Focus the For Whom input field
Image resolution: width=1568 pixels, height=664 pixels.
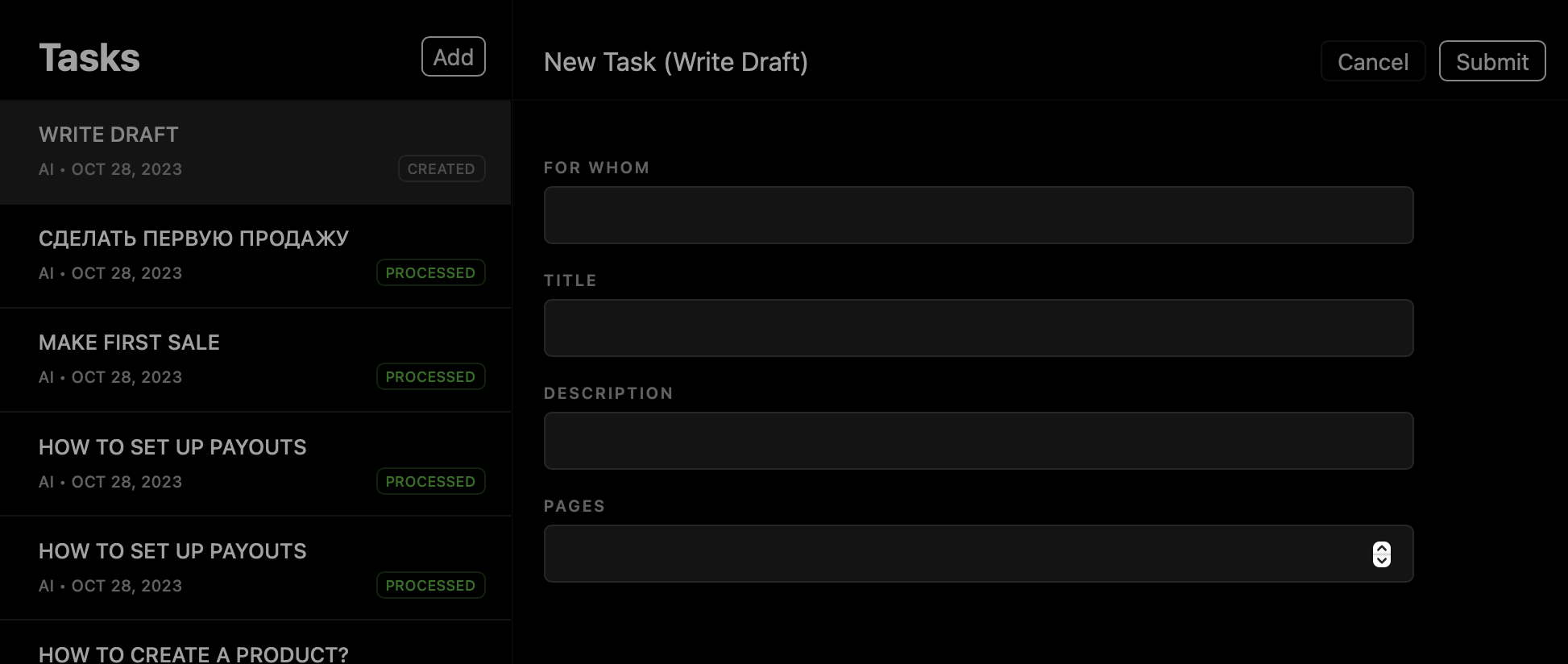(978, 215)
